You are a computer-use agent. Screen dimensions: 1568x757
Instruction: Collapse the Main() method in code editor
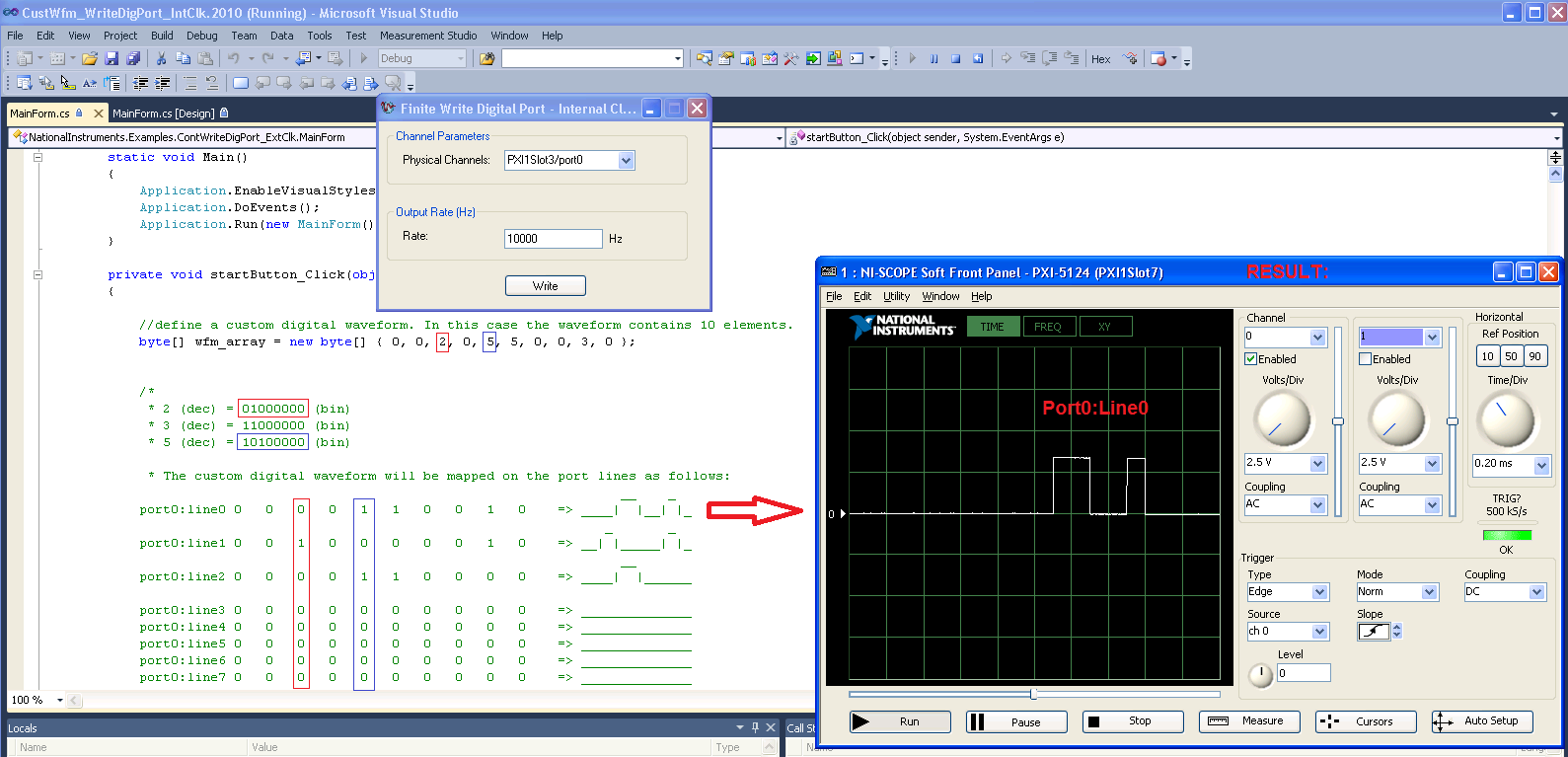point(37,157)
